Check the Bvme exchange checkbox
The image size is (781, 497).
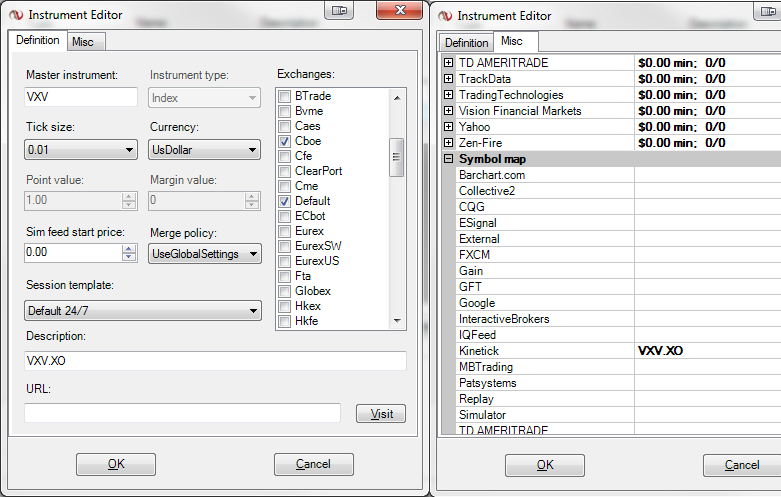click(x=284, y=111)
